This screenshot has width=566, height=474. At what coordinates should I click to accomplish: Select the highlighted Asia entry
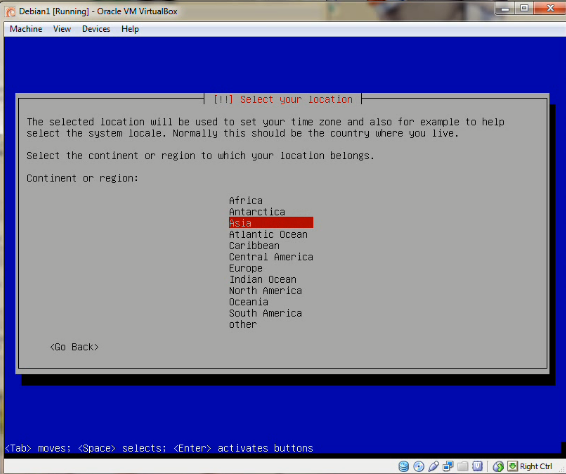coord(271,223)
